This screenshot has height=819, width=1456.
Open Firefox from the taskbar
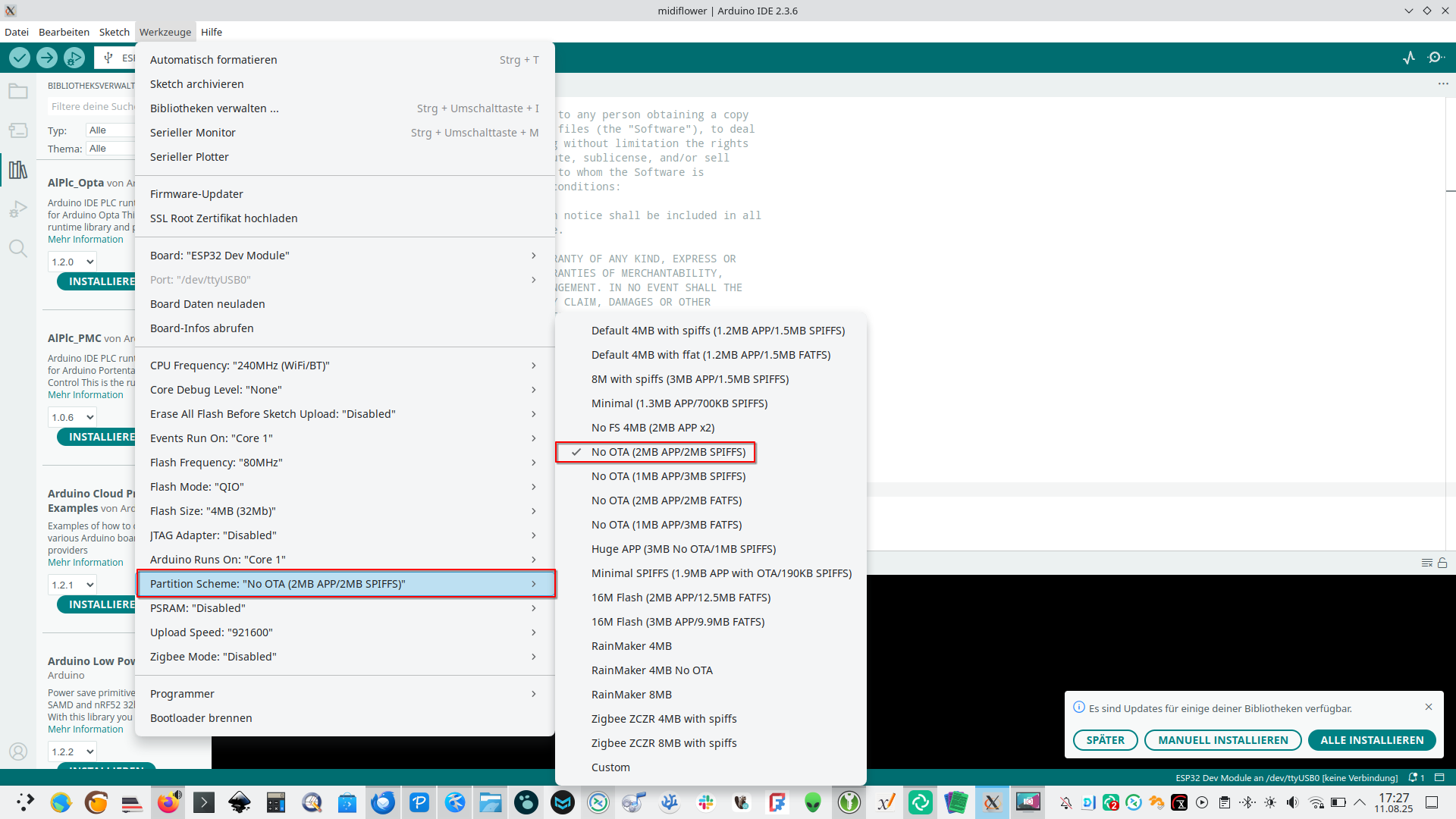click(168, 802)
